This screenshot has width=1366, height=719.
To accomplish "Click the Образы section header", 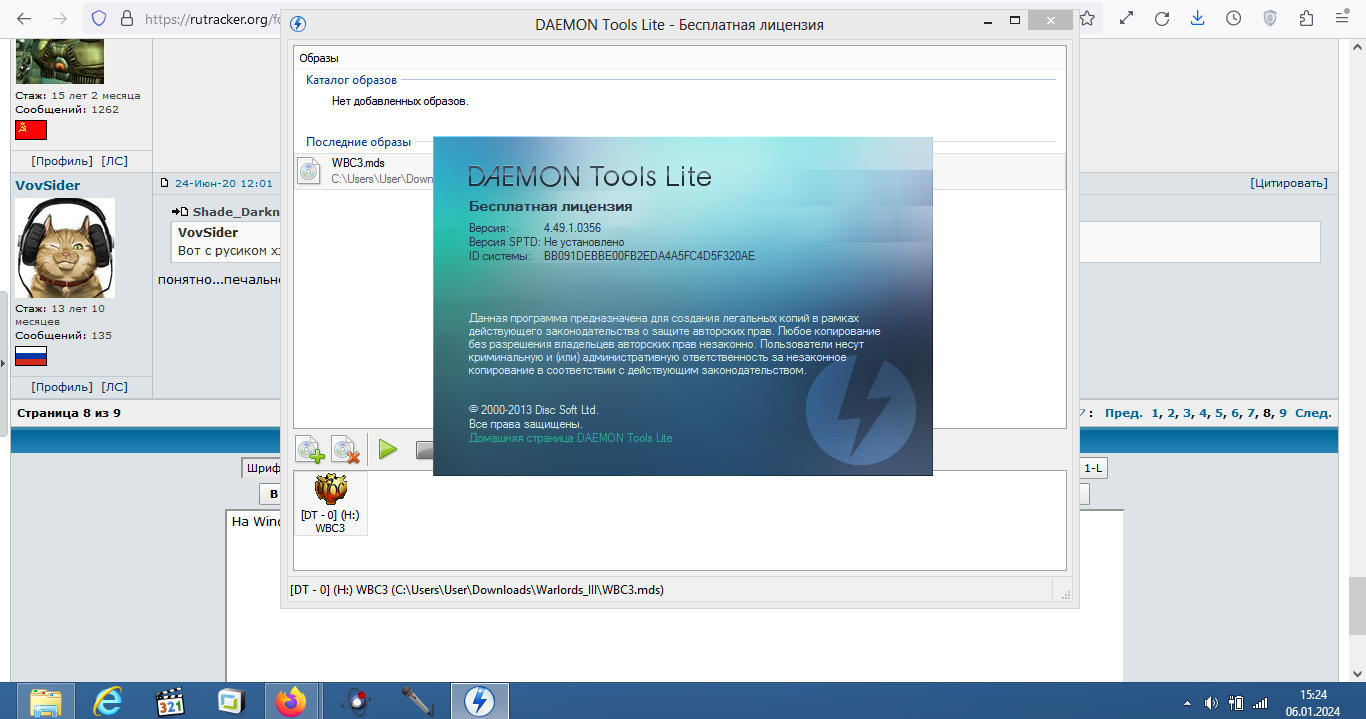I will (319, 58).
